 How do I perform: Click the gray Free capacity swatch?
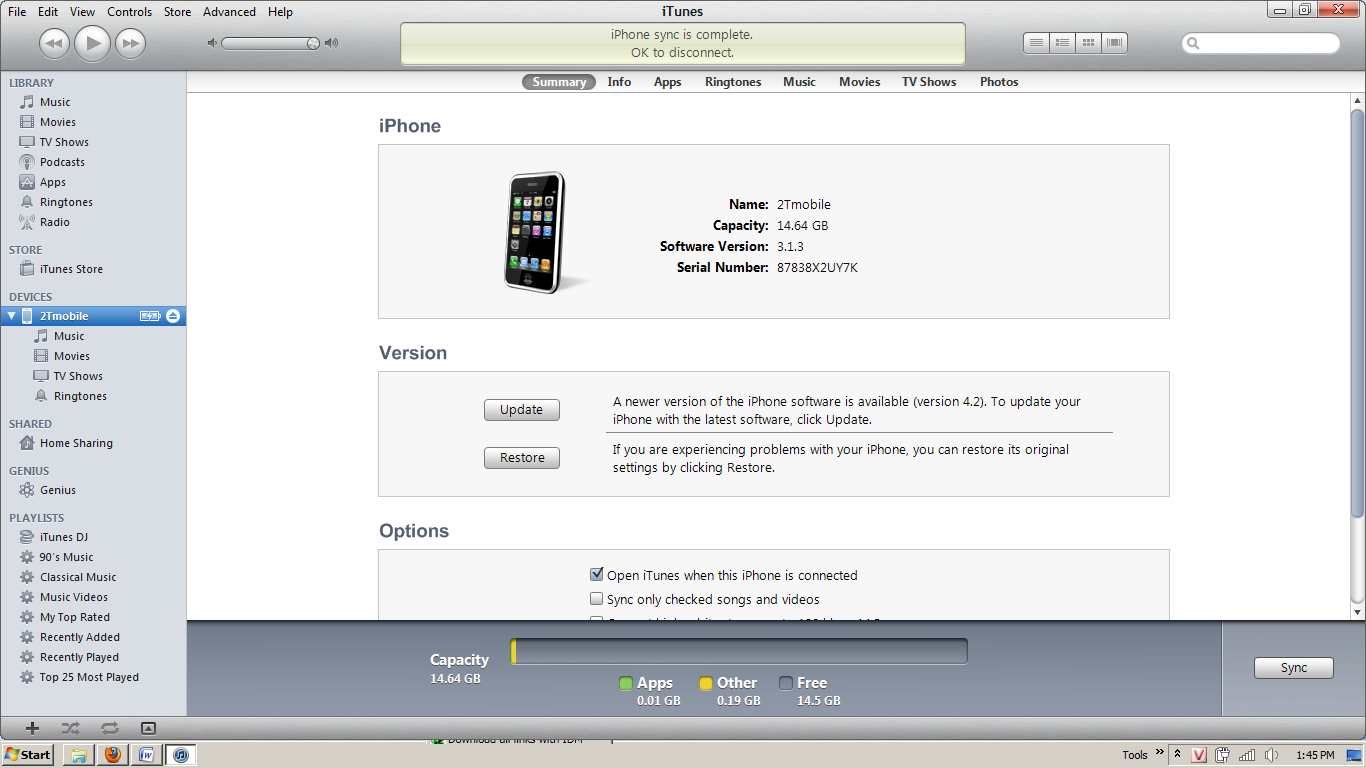point(786,683)
